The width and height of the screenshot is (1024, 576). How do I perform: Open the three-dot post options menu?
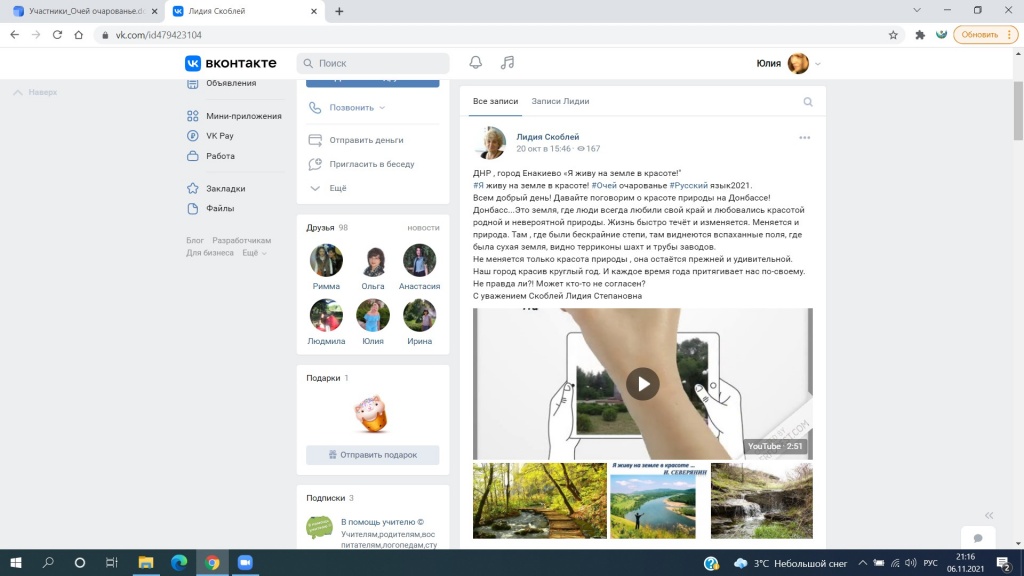pyautogui.click(x=804, y=138)
